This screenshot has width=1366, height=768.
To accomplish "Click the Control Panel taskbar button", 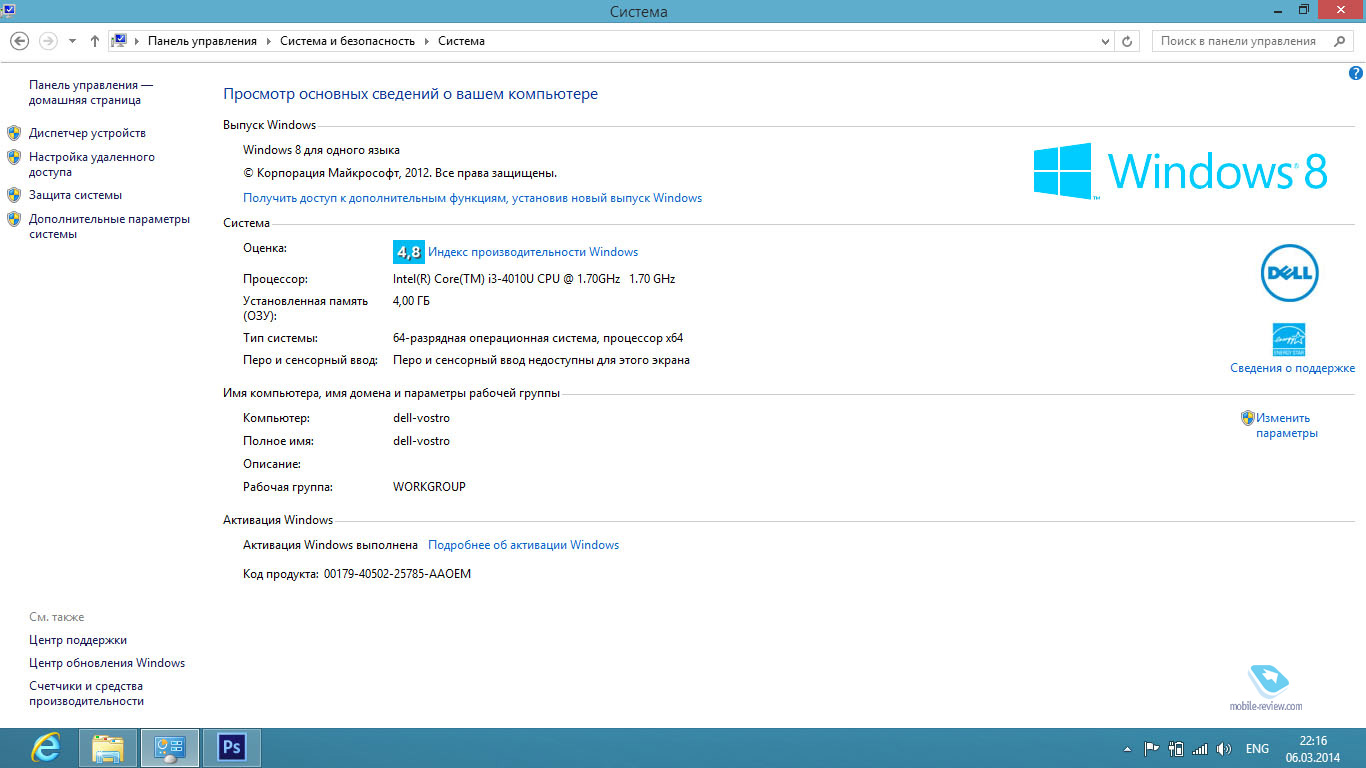I will [169, 748].
